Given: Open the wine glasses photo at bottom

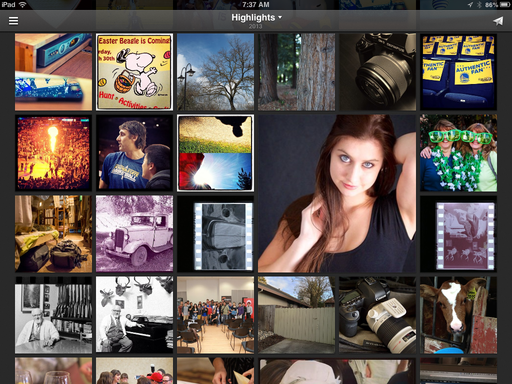Looking at the screenshot, I should [53, 371].
